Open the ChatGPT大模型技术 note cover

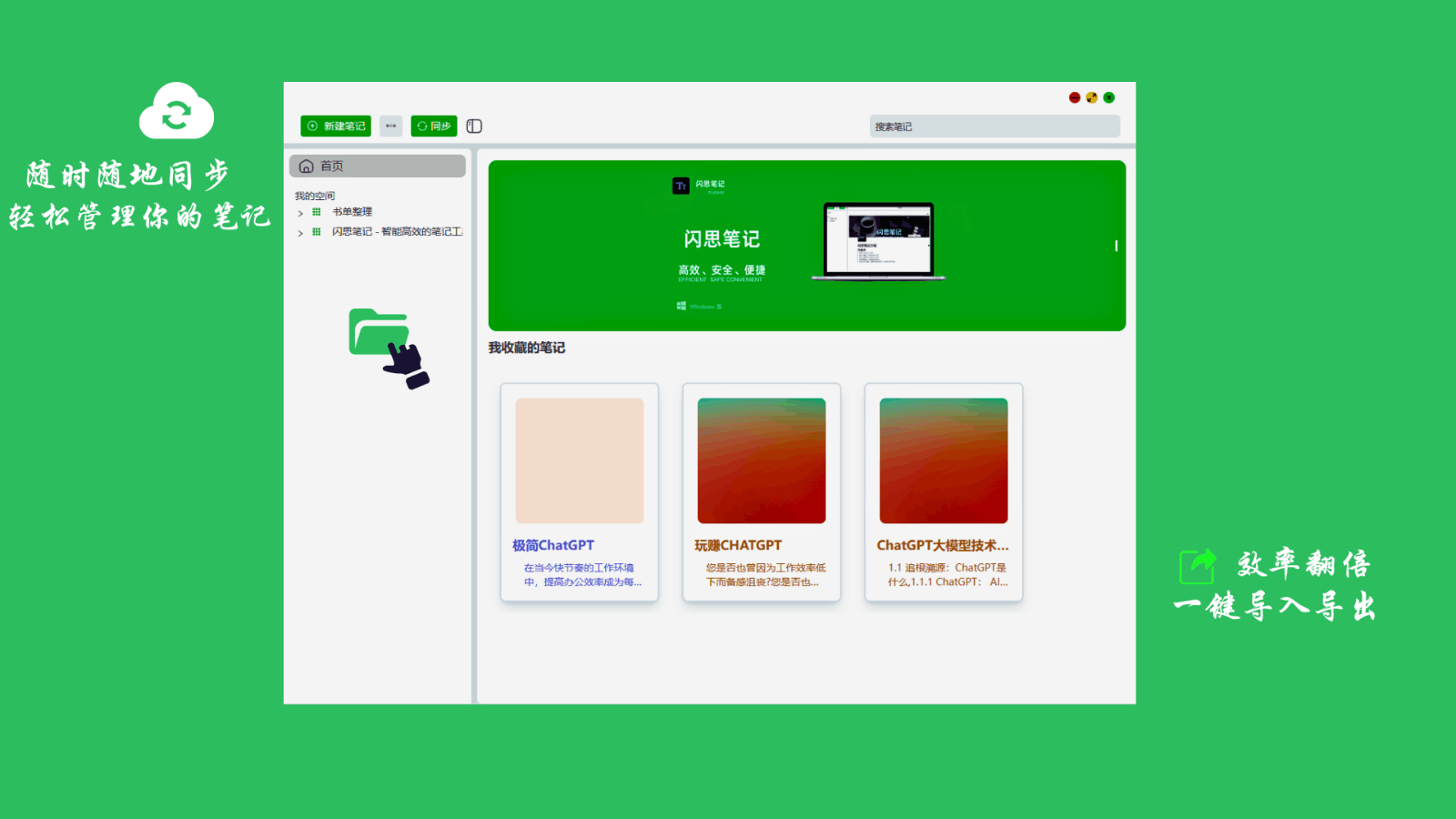[x=944, y=460]
